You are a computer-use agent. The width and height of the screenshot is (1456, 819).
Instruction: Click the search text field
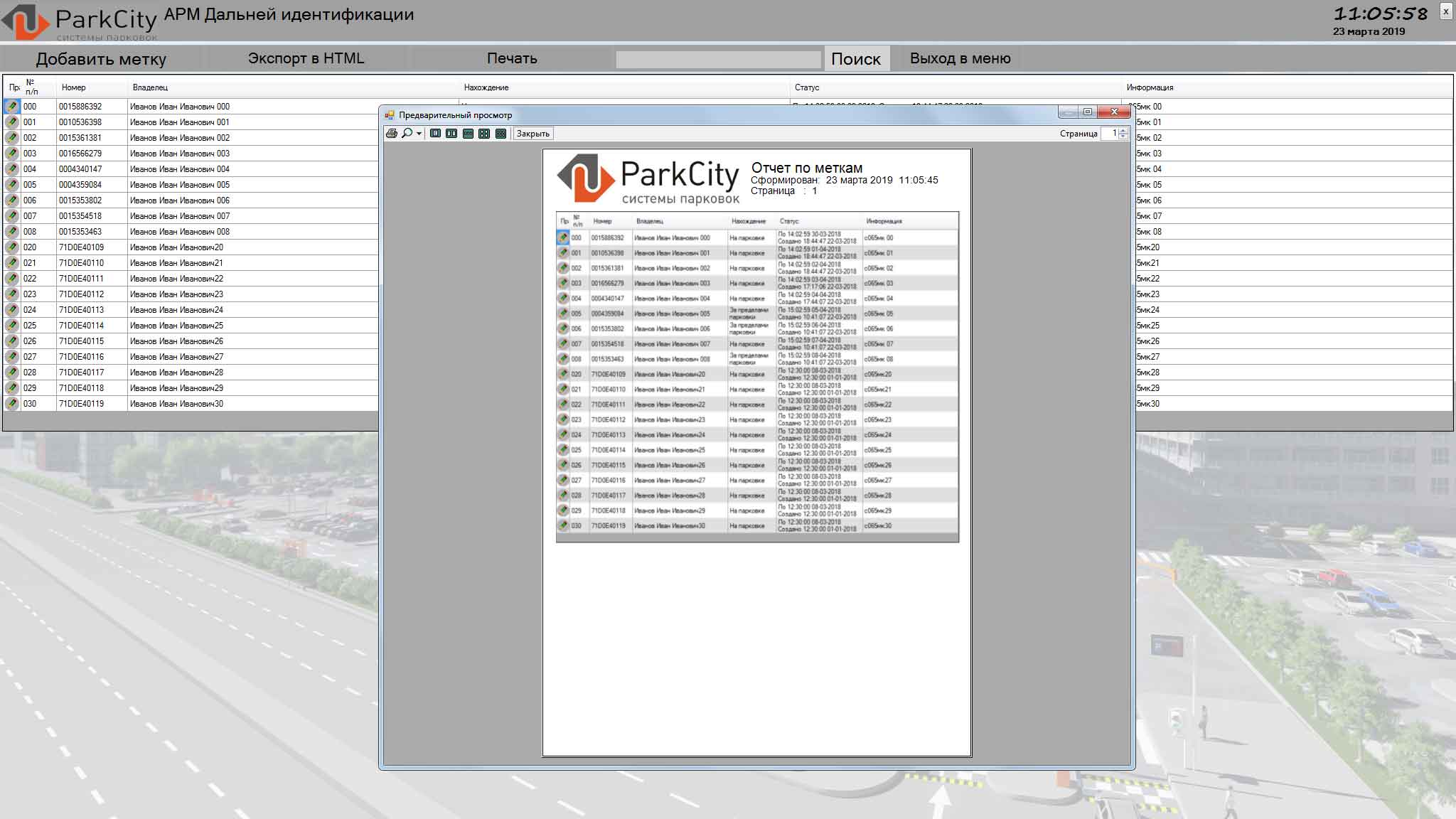click(x=718, y=60)
